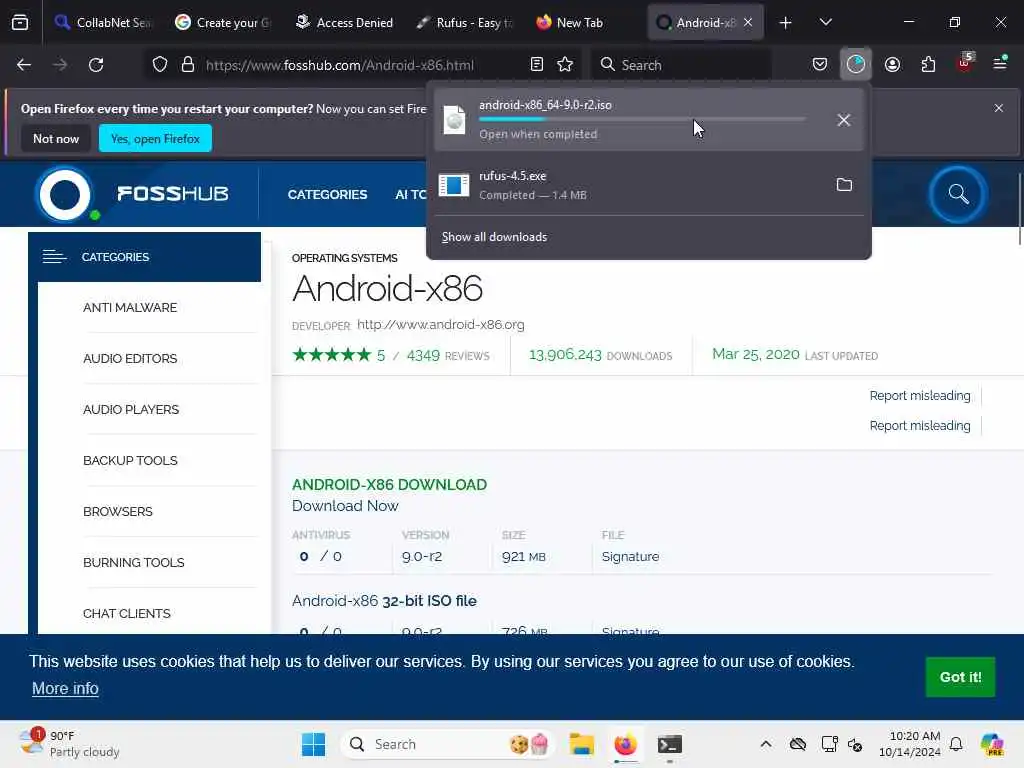
Task: Open a new tab with plus button
Action: (x=786, y=23)
